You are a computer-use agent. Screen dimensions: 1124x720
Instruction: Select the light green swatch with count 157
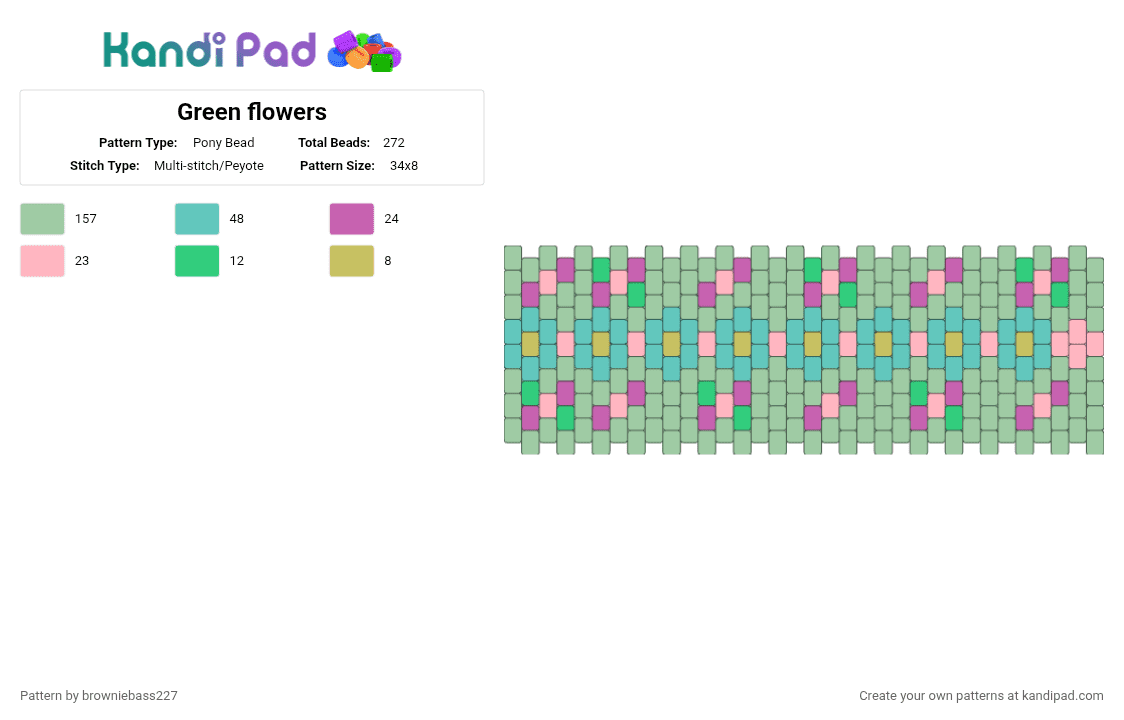click(42, 219)
